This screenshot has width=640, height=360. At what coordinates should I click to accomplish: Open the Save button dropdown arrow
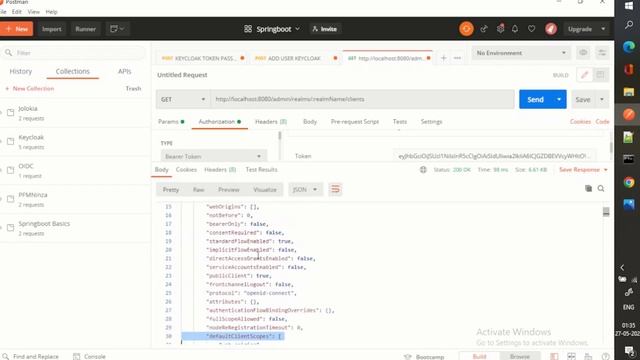(602, 99)
